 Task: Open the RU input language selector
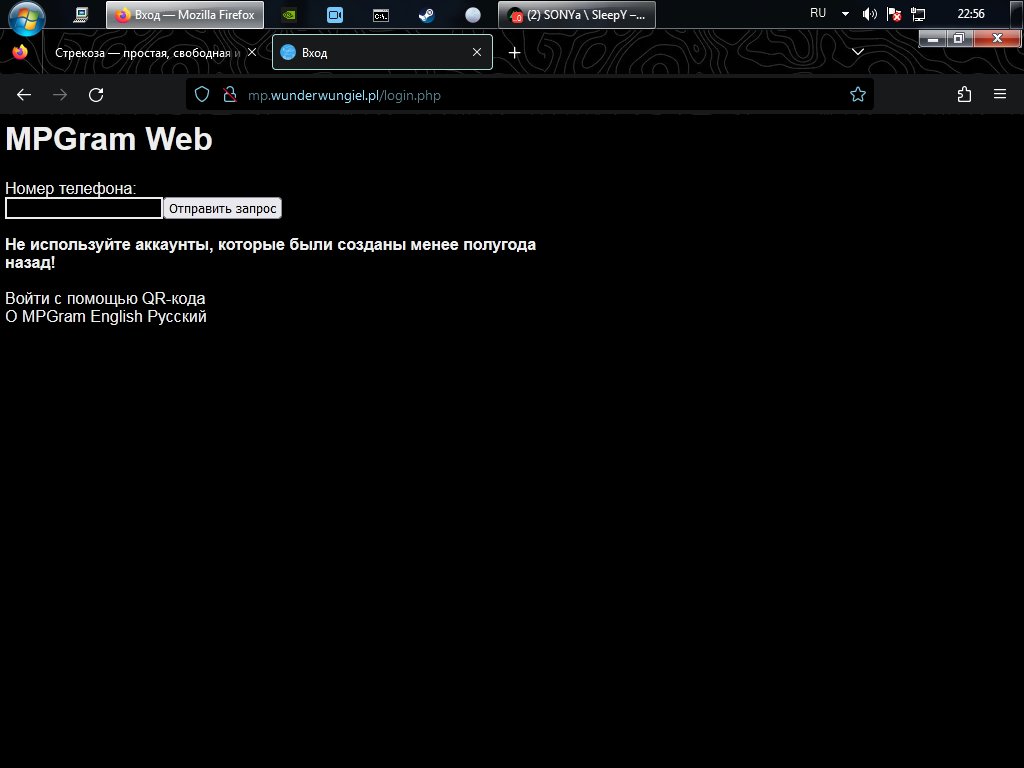pos(818,13)
